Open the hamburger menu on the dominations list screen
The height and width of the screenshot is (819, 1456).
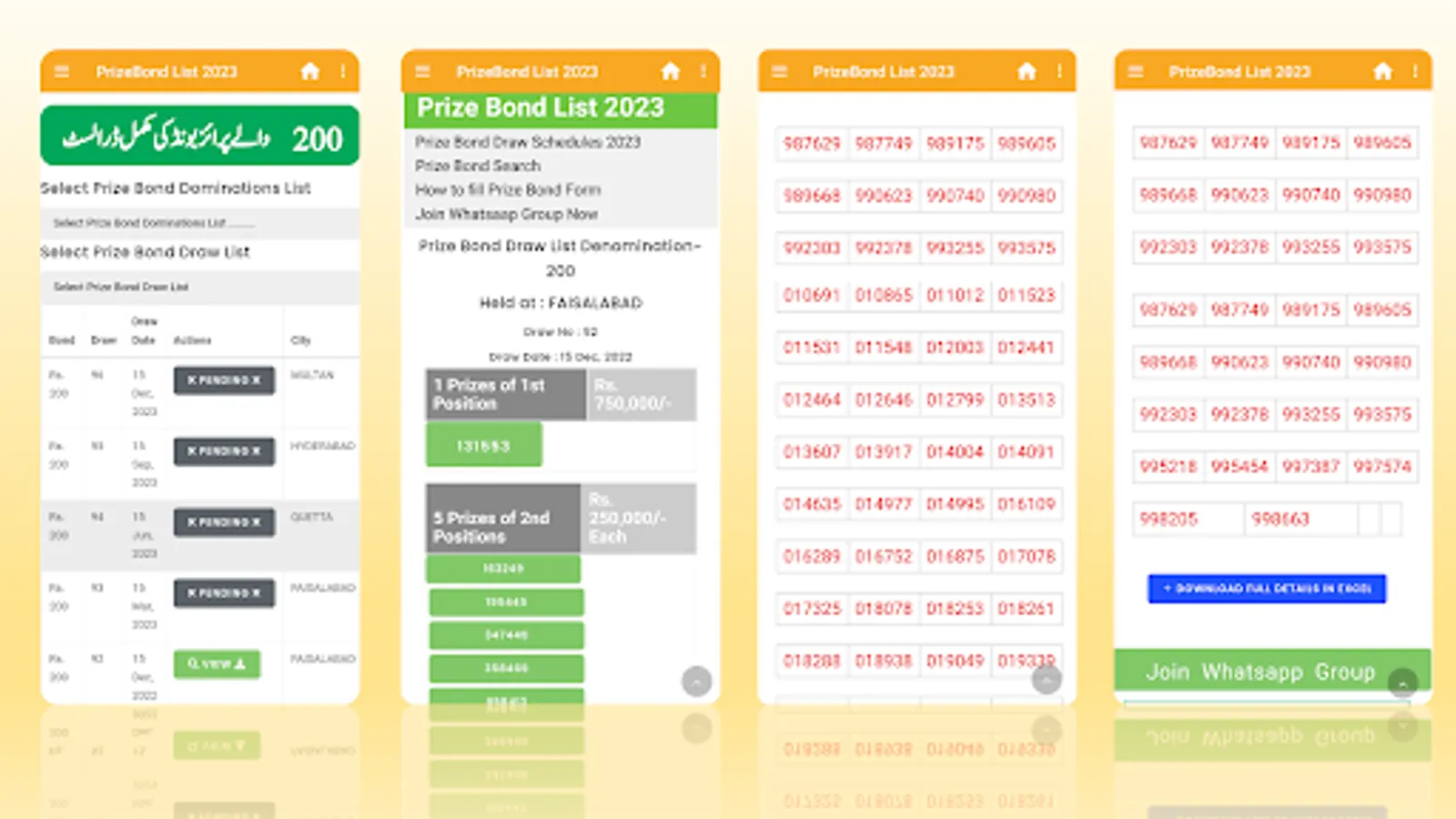62,72
